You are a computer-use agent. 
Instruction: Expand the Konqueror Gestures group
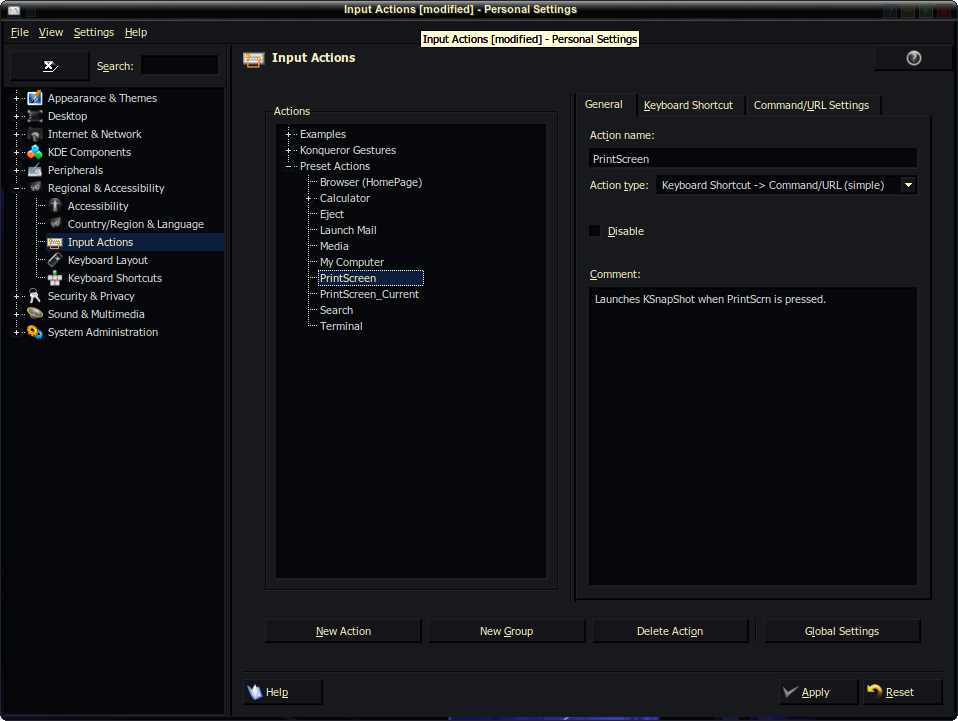(x=288, y=150)
